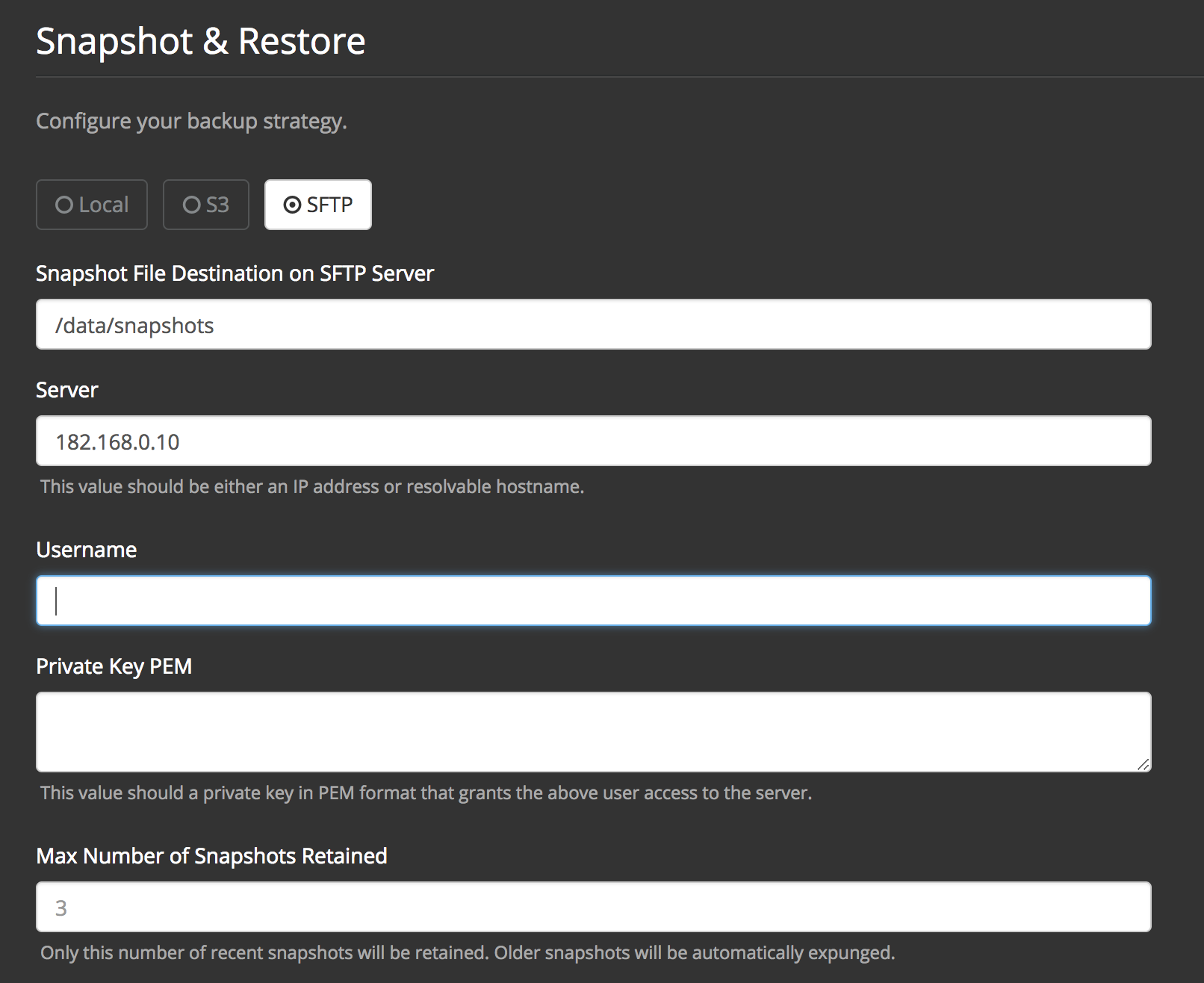Click the 'Snapshot File Destination on SFTP Server' label

point(235,273)
